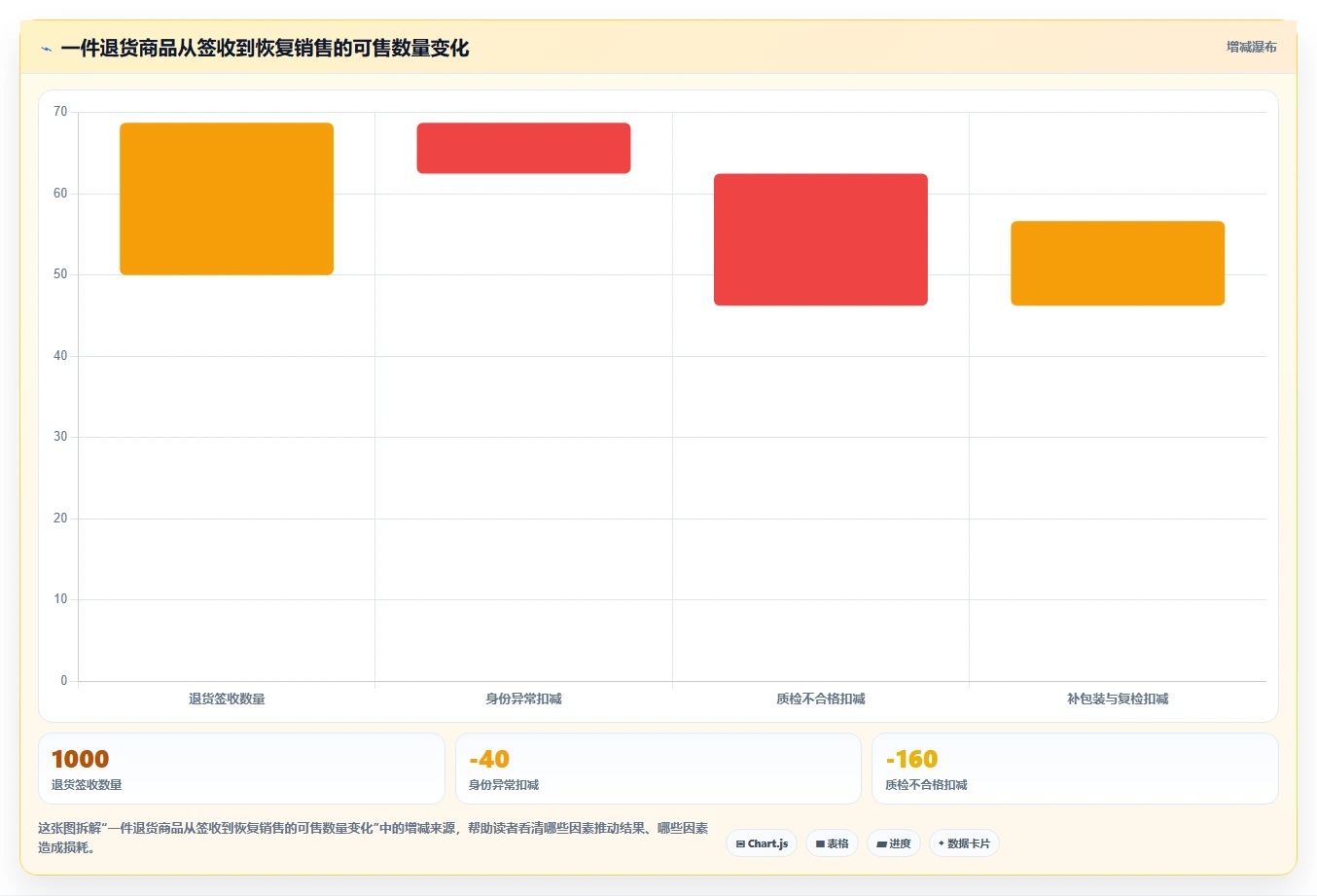This screenshot has width=1317, height=896.
Task: Click the red 质检不合格扣减 bar
Action: click(821, 239)
